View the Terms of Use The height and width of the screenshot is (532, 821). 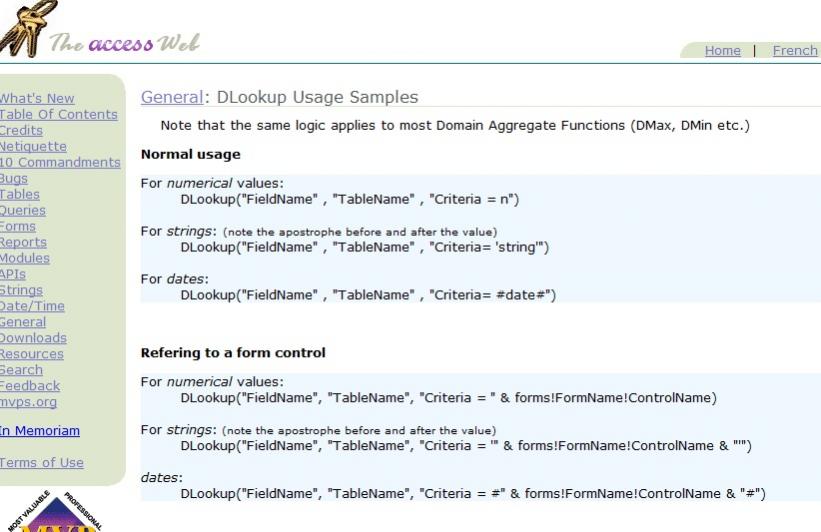(x=42, y=463)
